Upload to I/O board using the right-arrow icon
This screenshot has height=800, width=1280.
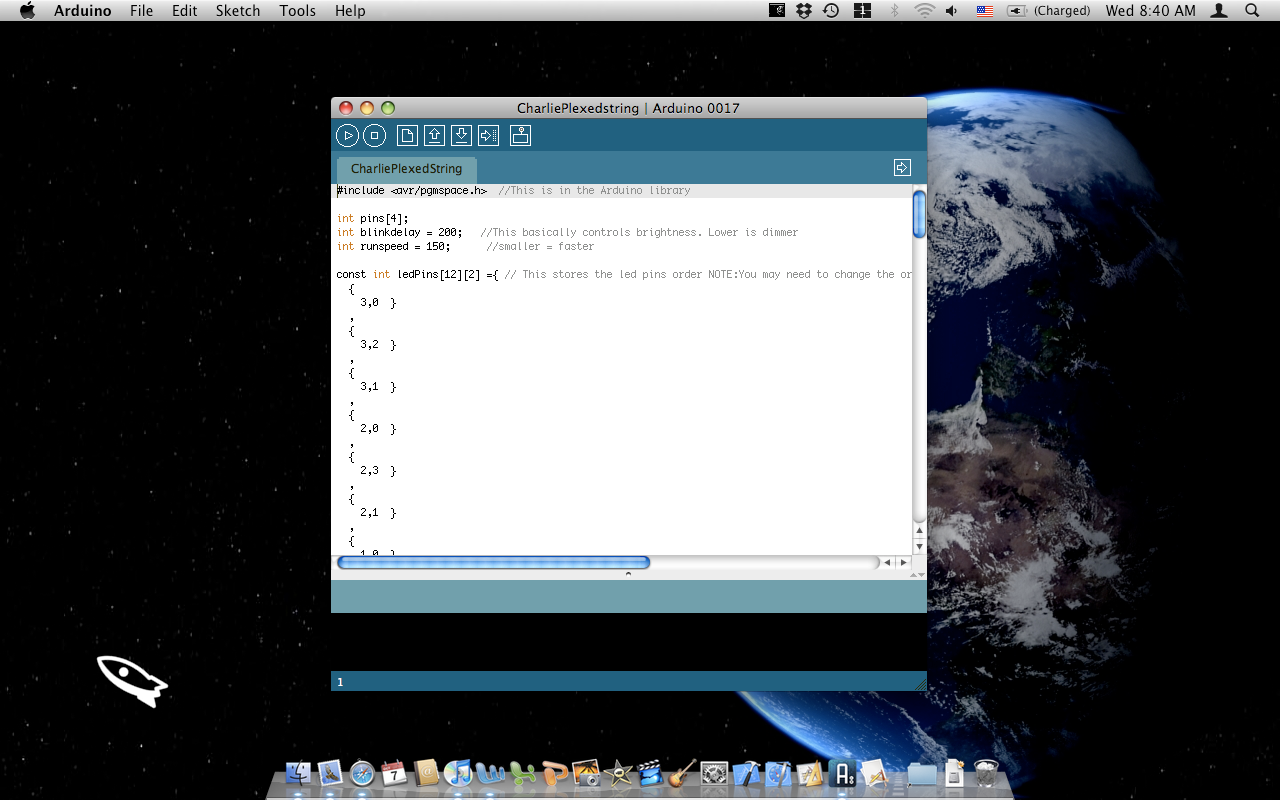(488, 136)
